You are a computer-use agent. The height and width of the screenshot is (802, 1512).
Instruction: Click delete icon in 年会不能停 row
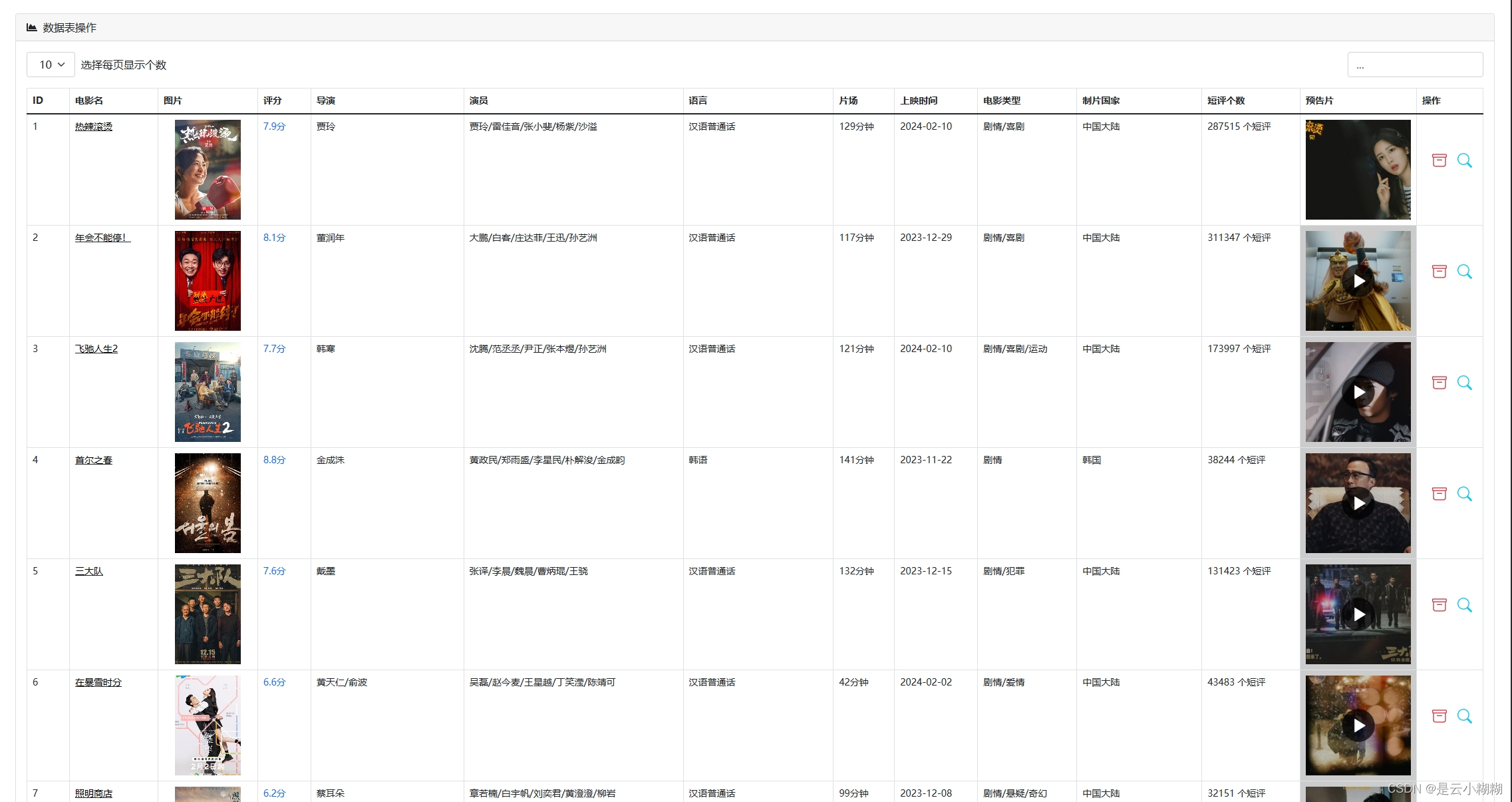pyautogui.click(x=1439, y=272)
